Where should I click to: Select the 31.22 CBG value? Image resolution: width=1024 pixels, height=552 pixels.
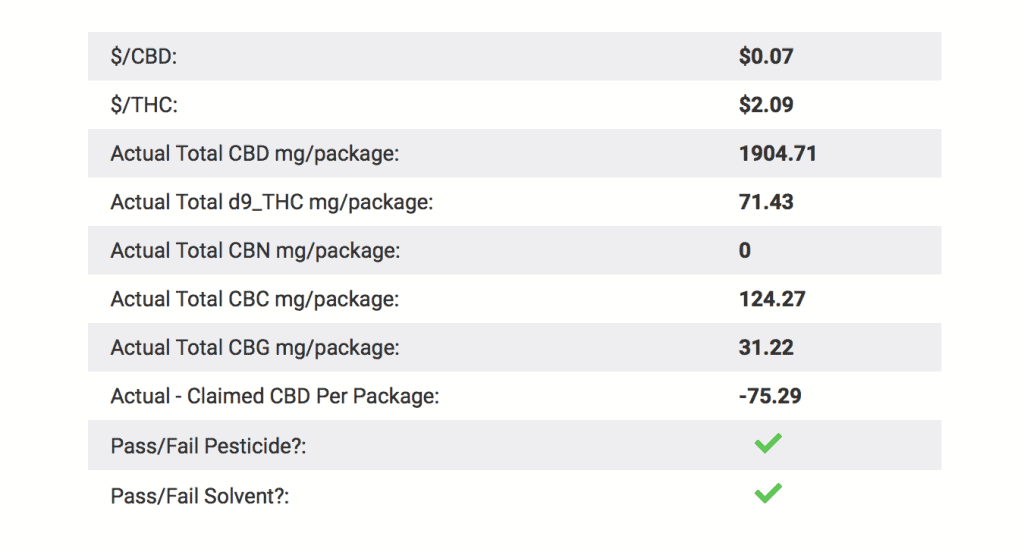[766, 348]
